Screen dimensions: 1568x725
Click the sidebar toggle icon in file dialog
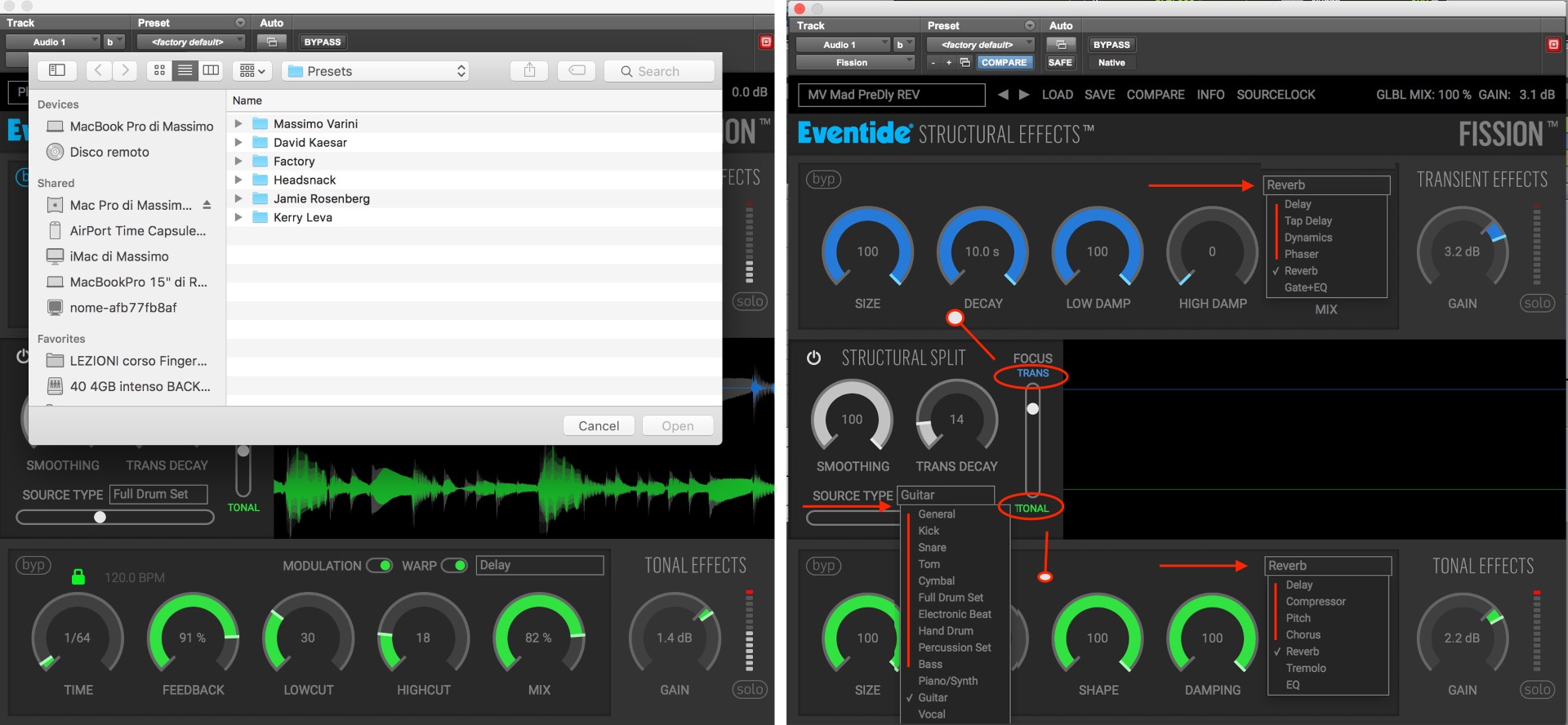[57, 71]
